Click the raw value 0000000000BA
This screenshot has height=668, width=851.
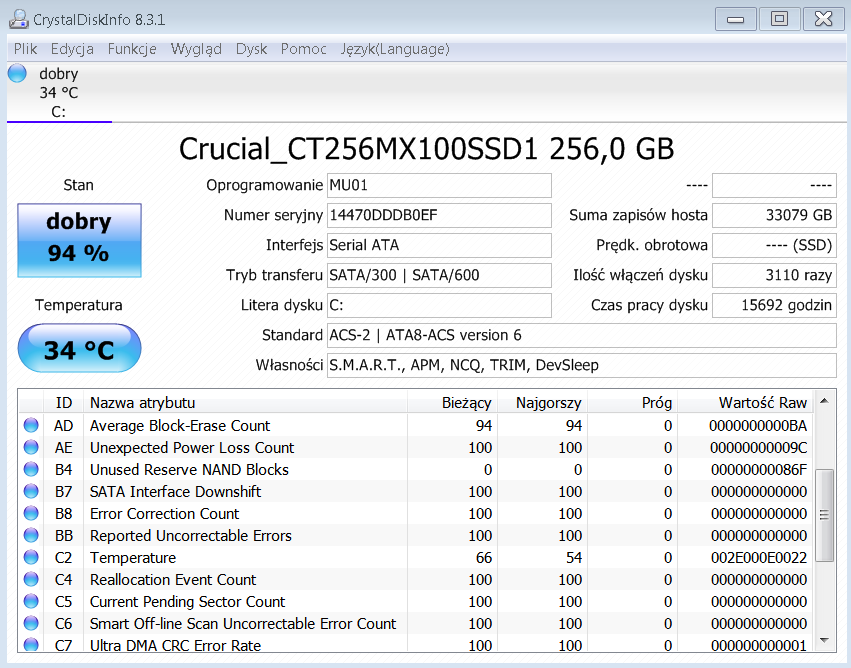click(x=758, y=426)
